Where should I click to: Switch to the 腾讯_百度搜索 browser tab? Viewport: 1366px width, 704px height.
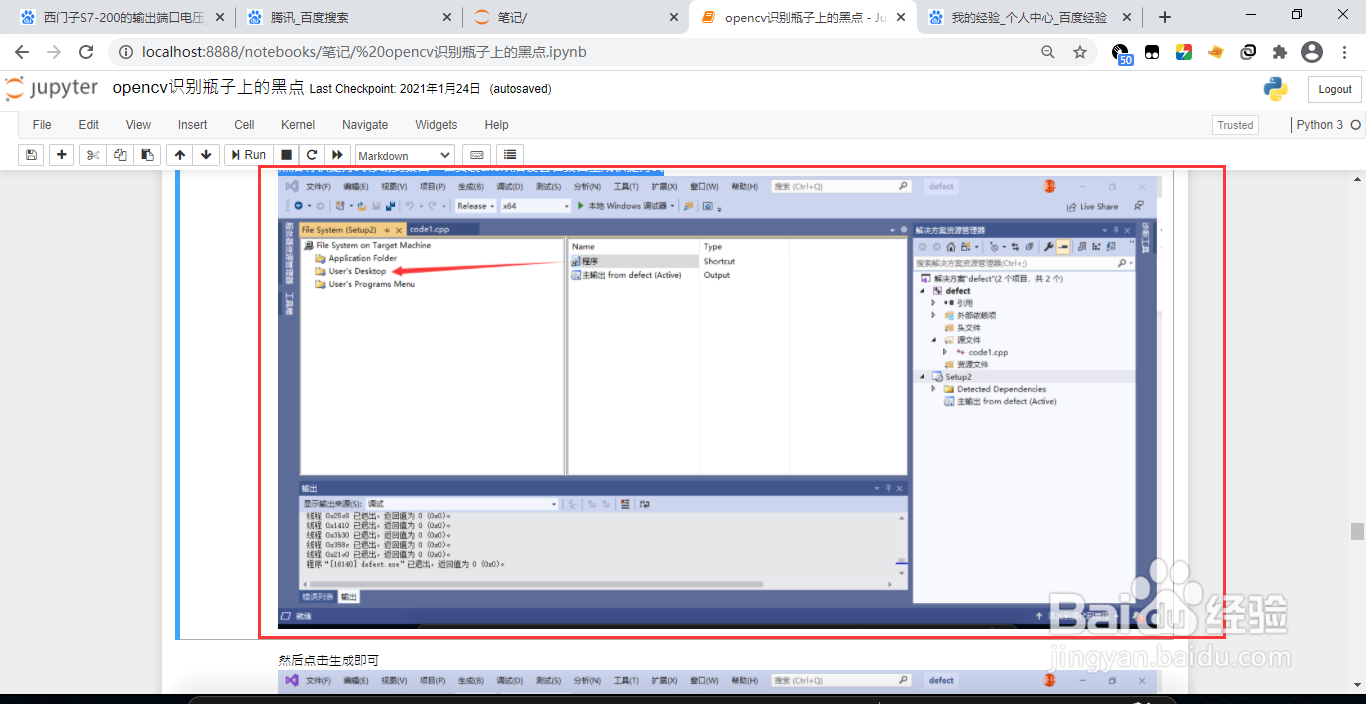[x=348, y=17]
